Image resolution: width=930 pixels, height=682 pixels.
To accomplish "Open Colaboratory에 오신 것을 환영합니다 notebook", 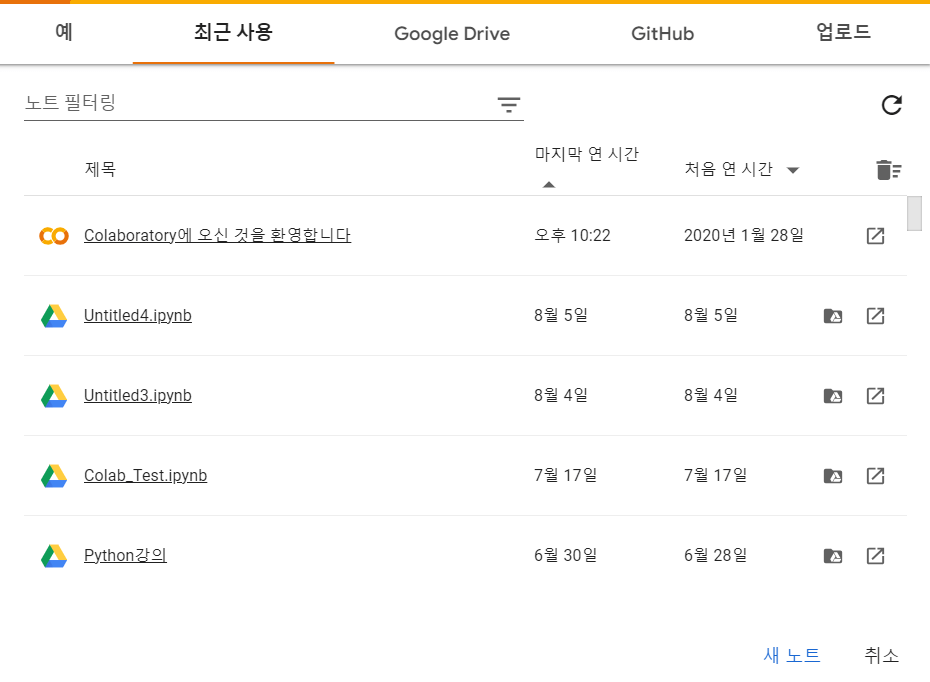I will (217, 235).
